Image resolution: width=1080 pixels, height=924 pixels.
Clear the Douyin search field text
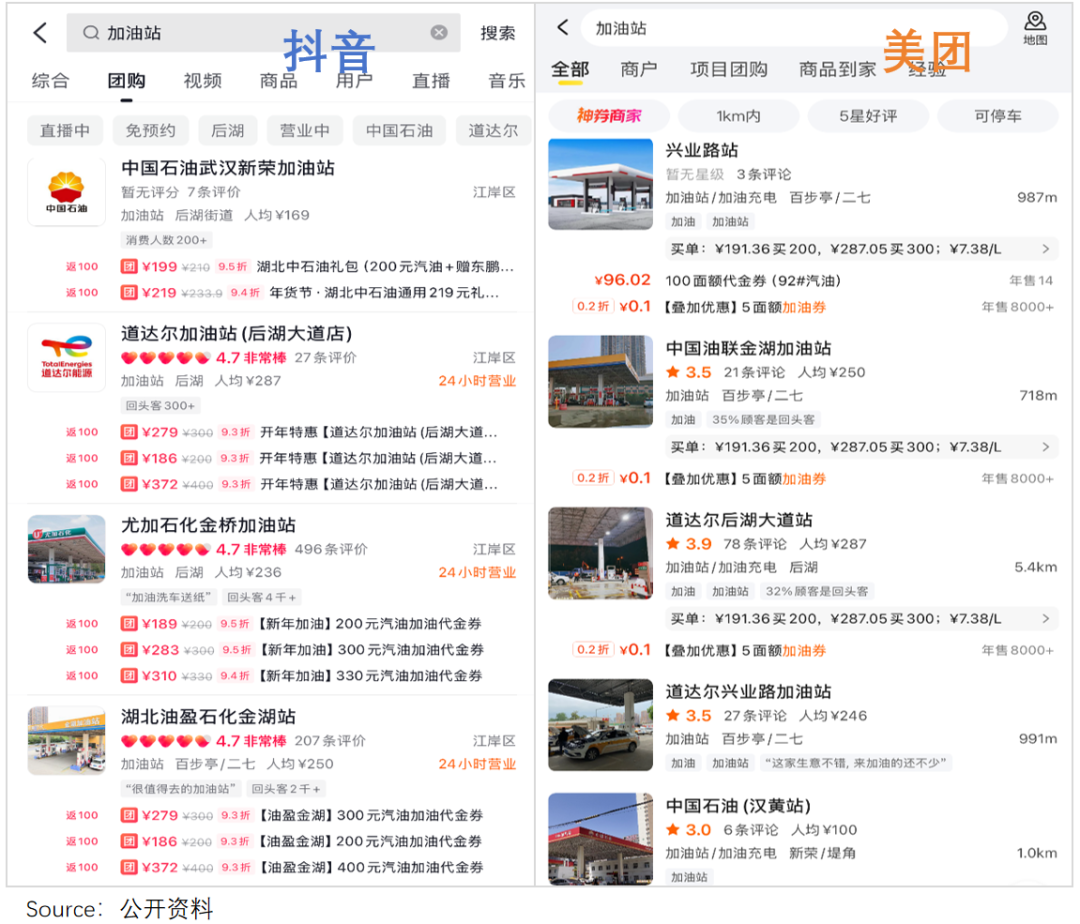(439, 32)
